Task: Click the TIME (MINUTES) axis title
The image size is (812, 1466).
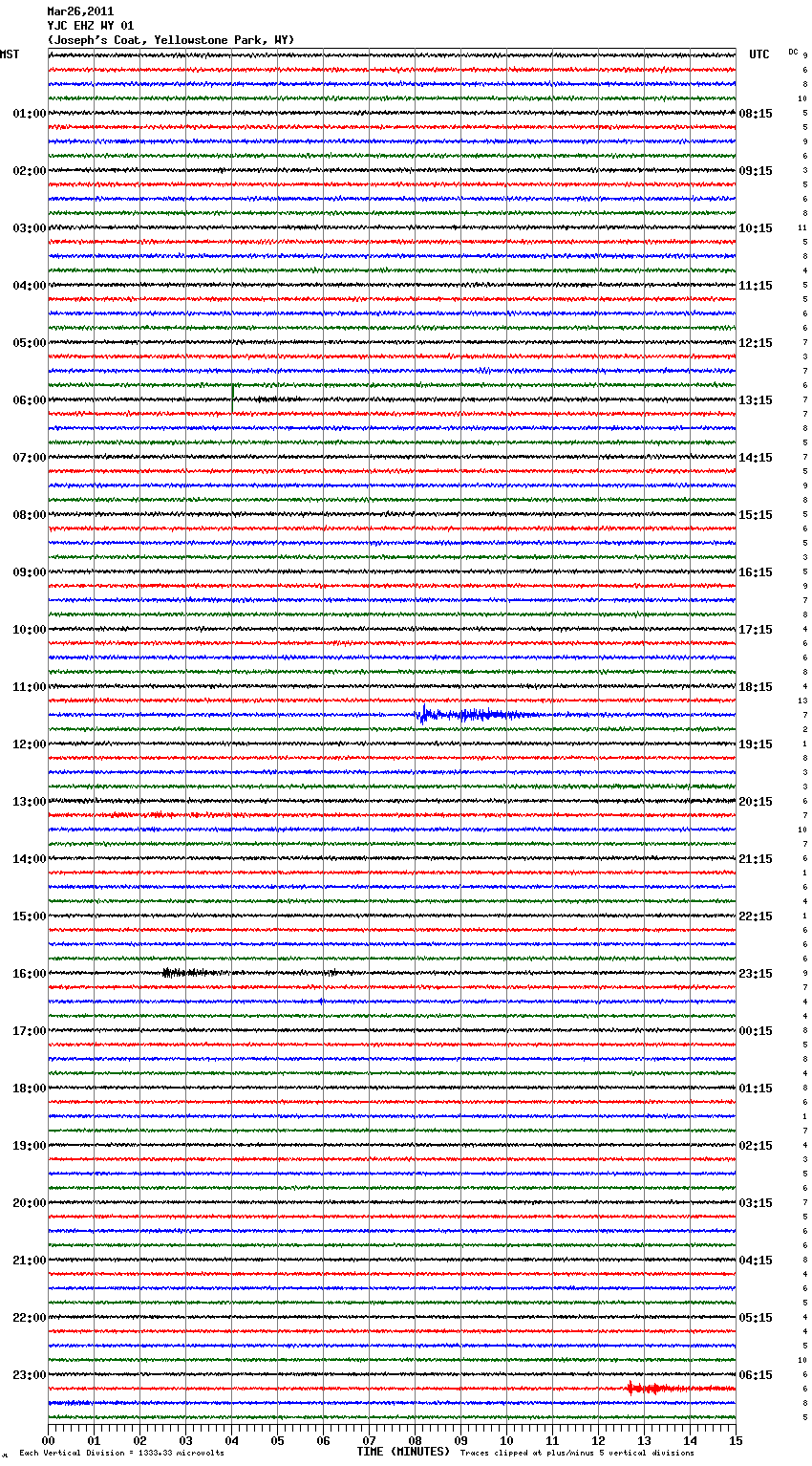Action: pyautogui.click(x=403, y=1452)
